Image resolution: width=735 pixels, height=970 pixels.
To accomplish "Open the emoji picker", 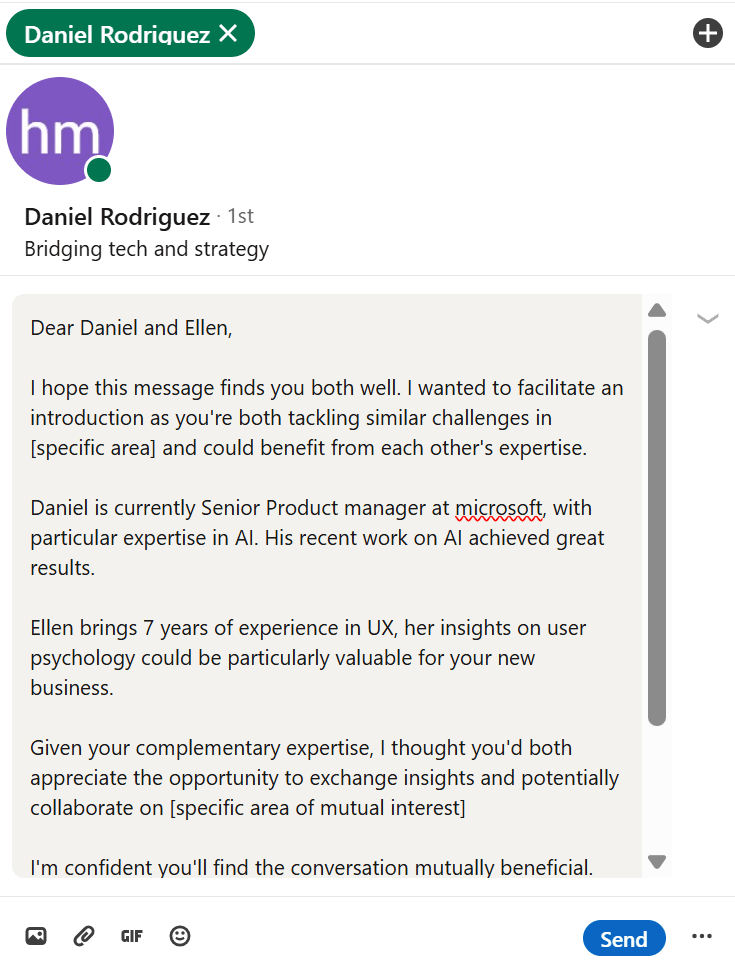I will tap(179, 936).
